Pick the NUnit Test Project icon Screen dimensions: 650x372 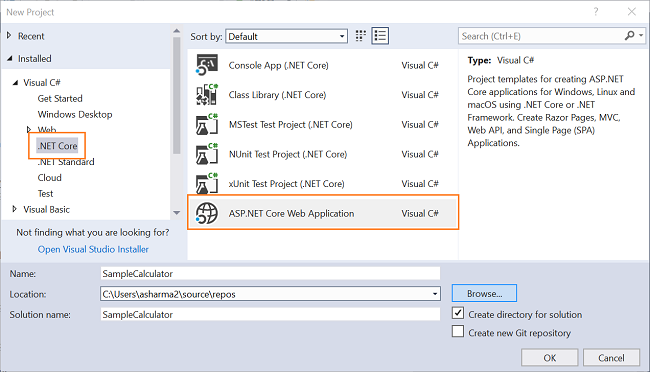pos(206,154)
